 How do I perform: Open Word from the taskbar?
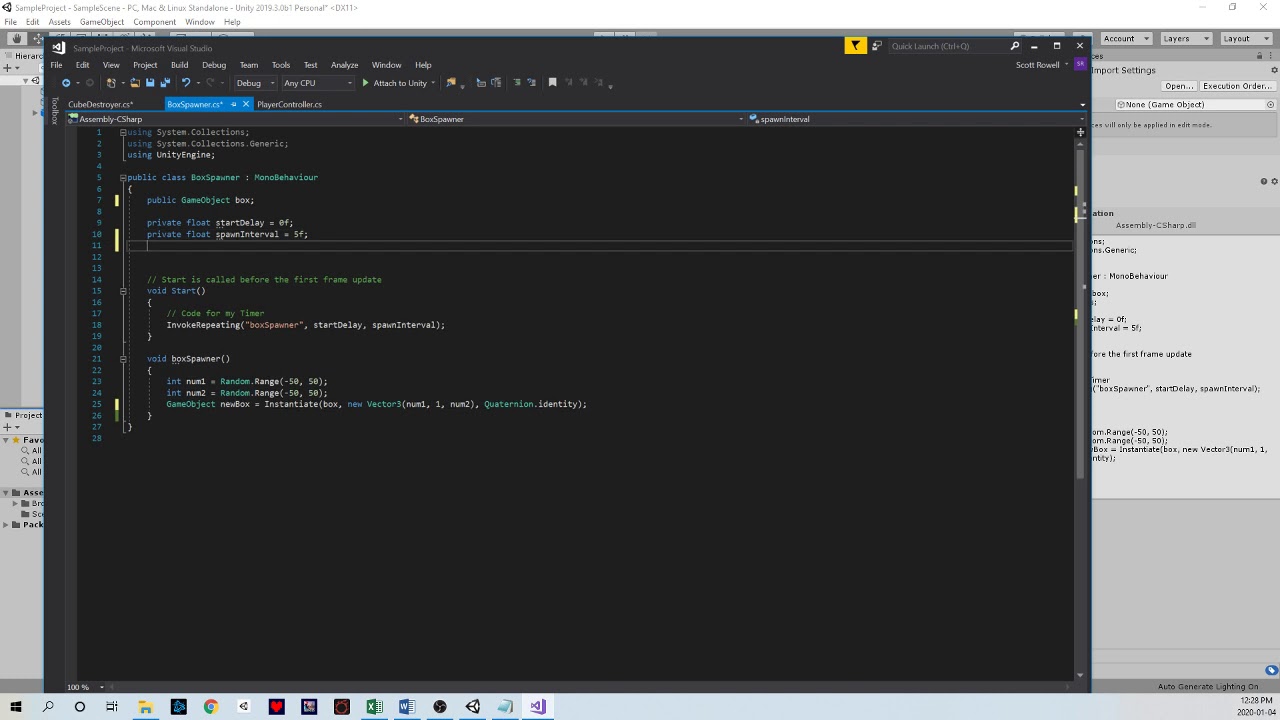tap(406, 707)
